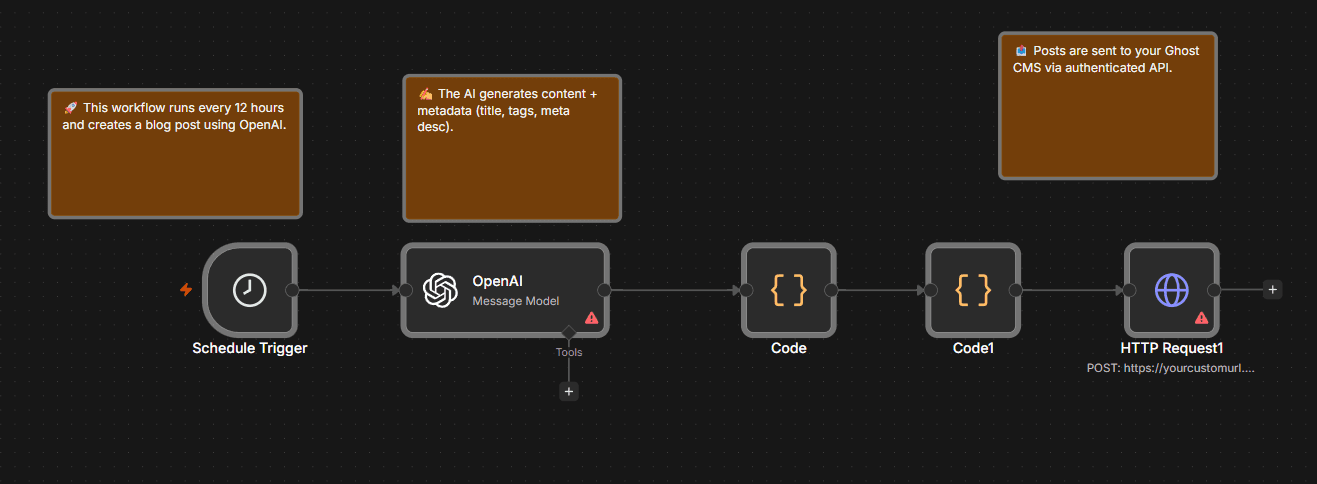Click the 'Tools' label under OpenAI node
Viewport: 1317px width, 484px height.
click(x=569, y=352)
